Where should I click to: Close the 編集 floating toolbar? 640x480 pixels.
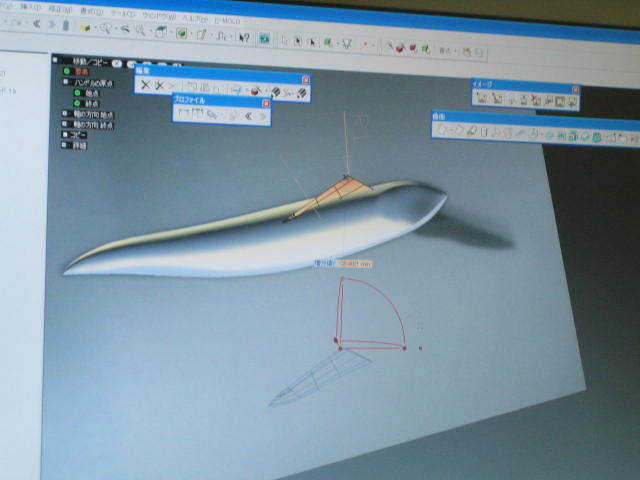coord(306,80)
